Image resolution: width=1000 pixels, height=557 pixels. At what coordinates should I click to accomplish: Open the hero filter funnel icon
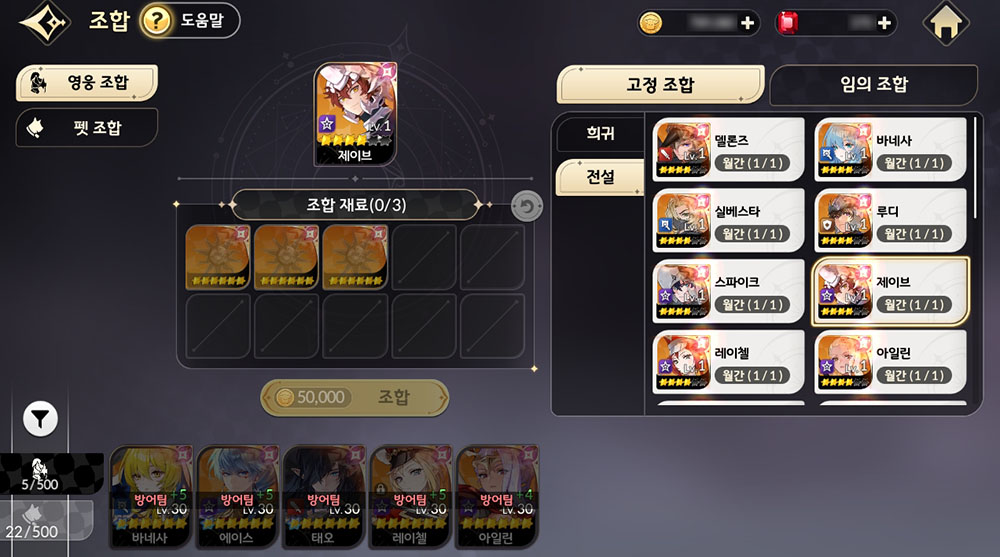pos(40,419)
